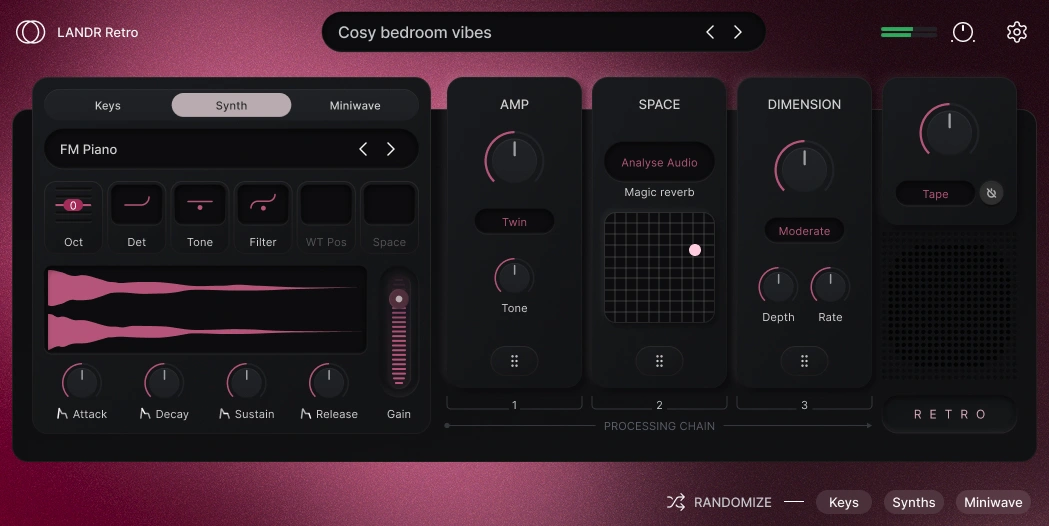Viewport: 1049px width, 526px height.
Task: Click the master volume dial icon
Action: tap(963, 32)
